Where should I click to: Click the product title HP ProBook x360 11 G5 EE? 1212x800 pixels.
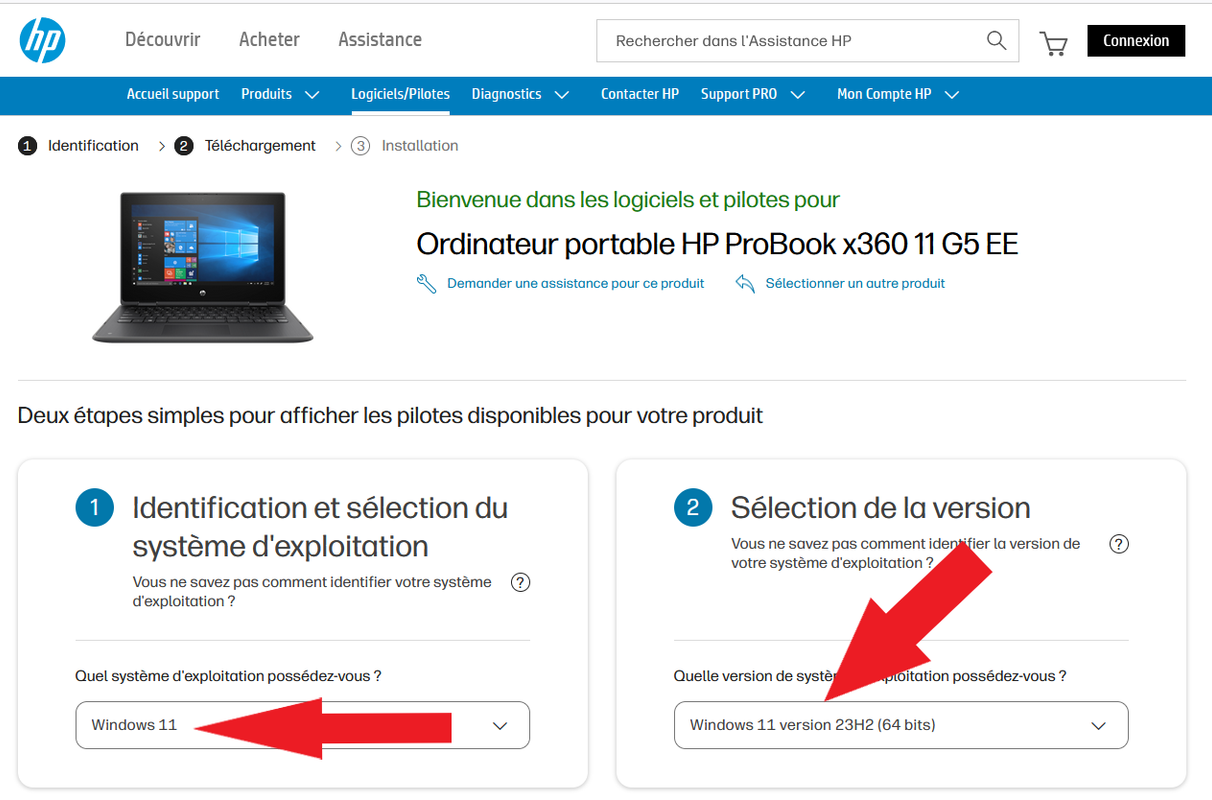(717, 244)
